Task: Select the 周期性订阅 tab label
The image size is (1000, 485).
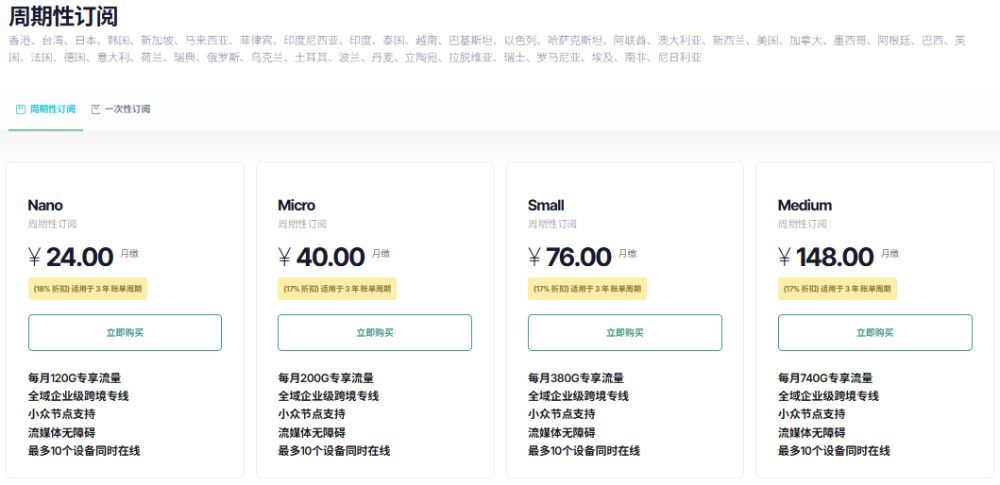Action: [x=52, y=109]
